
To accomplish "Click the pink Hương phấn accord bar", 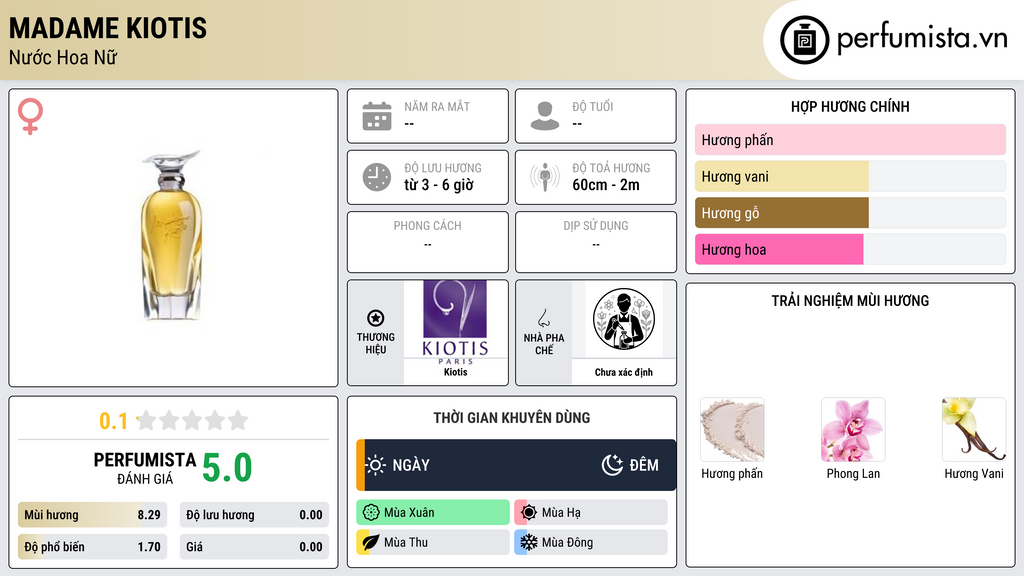I will coord(850,140).
